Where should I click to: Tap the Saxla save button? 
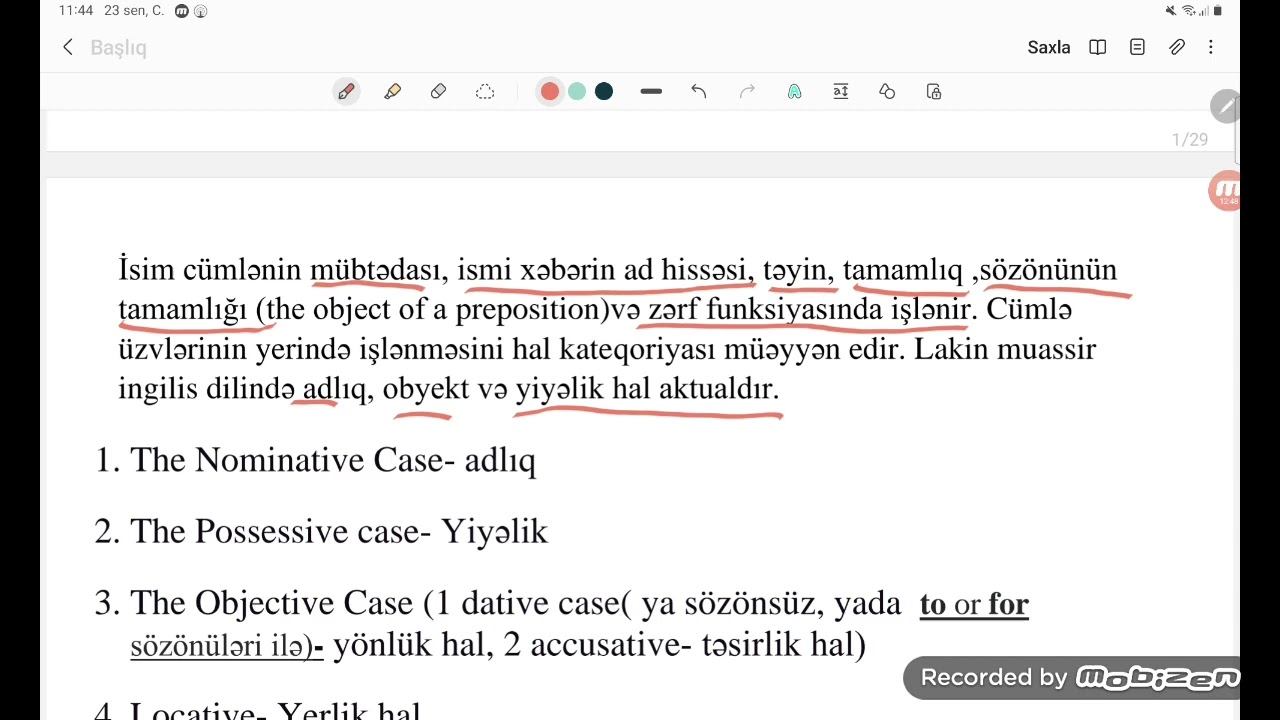click(1049, 47)
